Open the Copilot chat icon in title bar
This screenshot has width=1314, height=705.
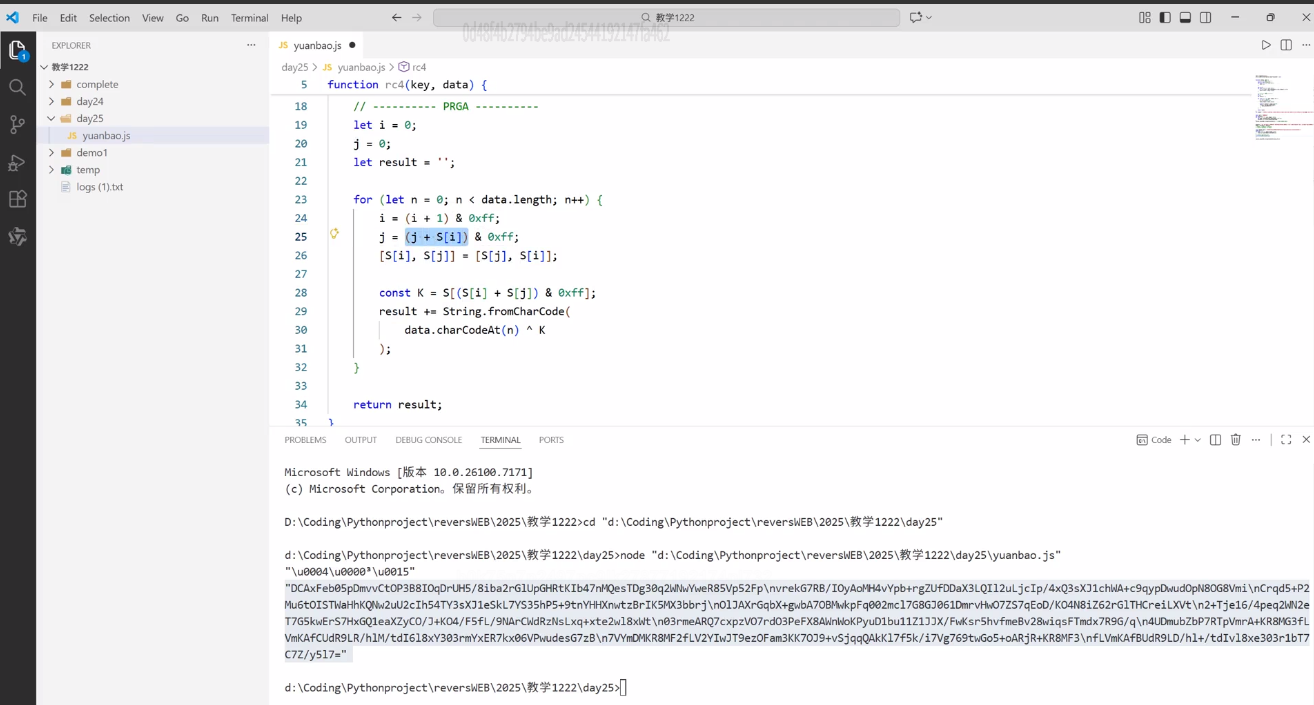click(914, 17)
